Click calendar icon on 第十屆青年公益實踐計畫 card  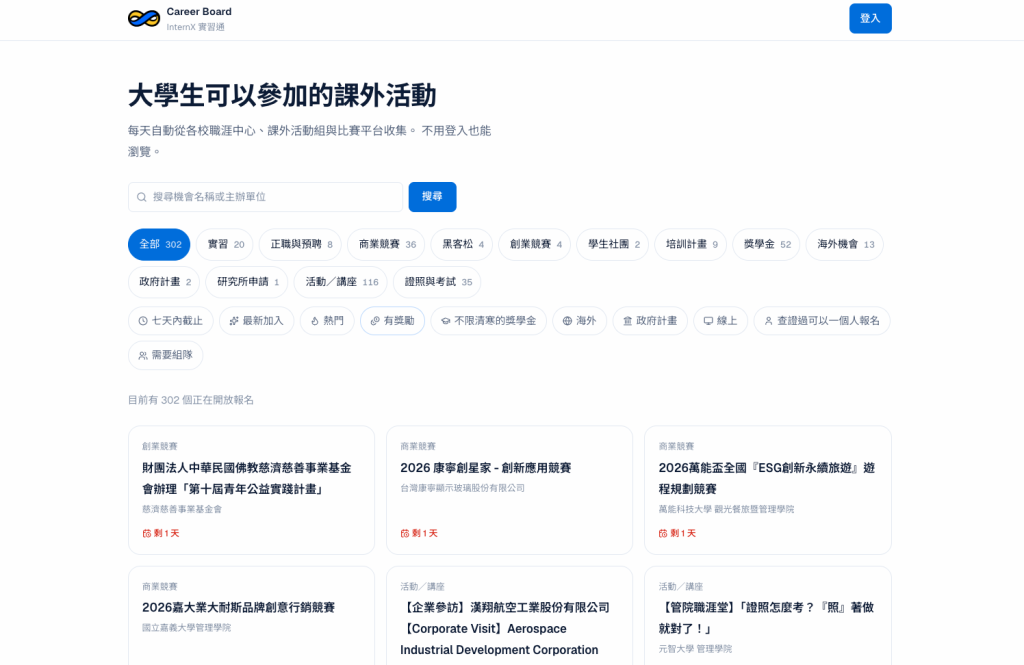(x=147, y=533)
